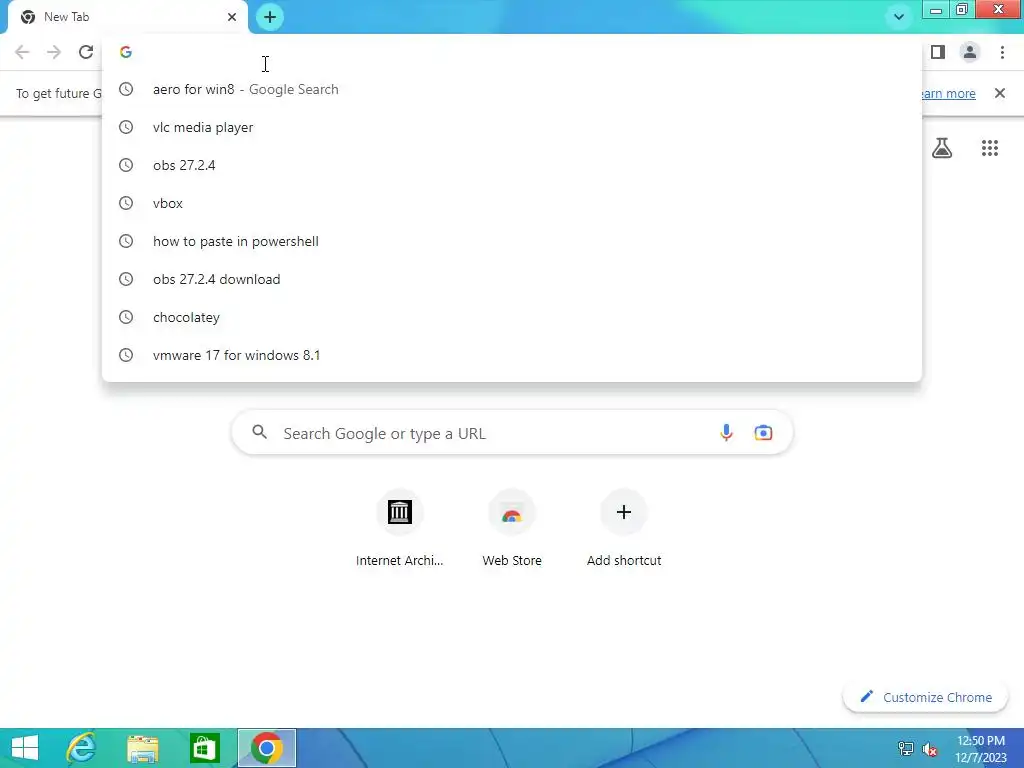
Task: Click the clock icon beside 'vbox'
Action: [x=126, y=203]
